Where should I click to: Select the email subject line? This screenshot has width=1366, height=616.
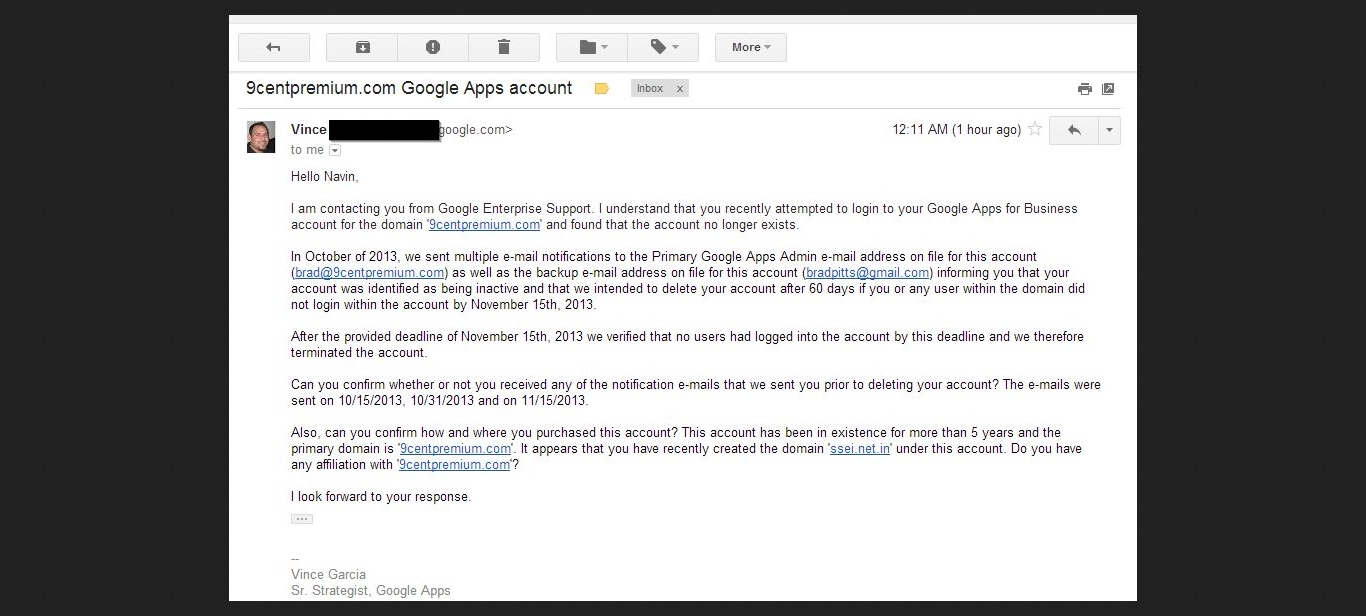[x=409, y=88]
